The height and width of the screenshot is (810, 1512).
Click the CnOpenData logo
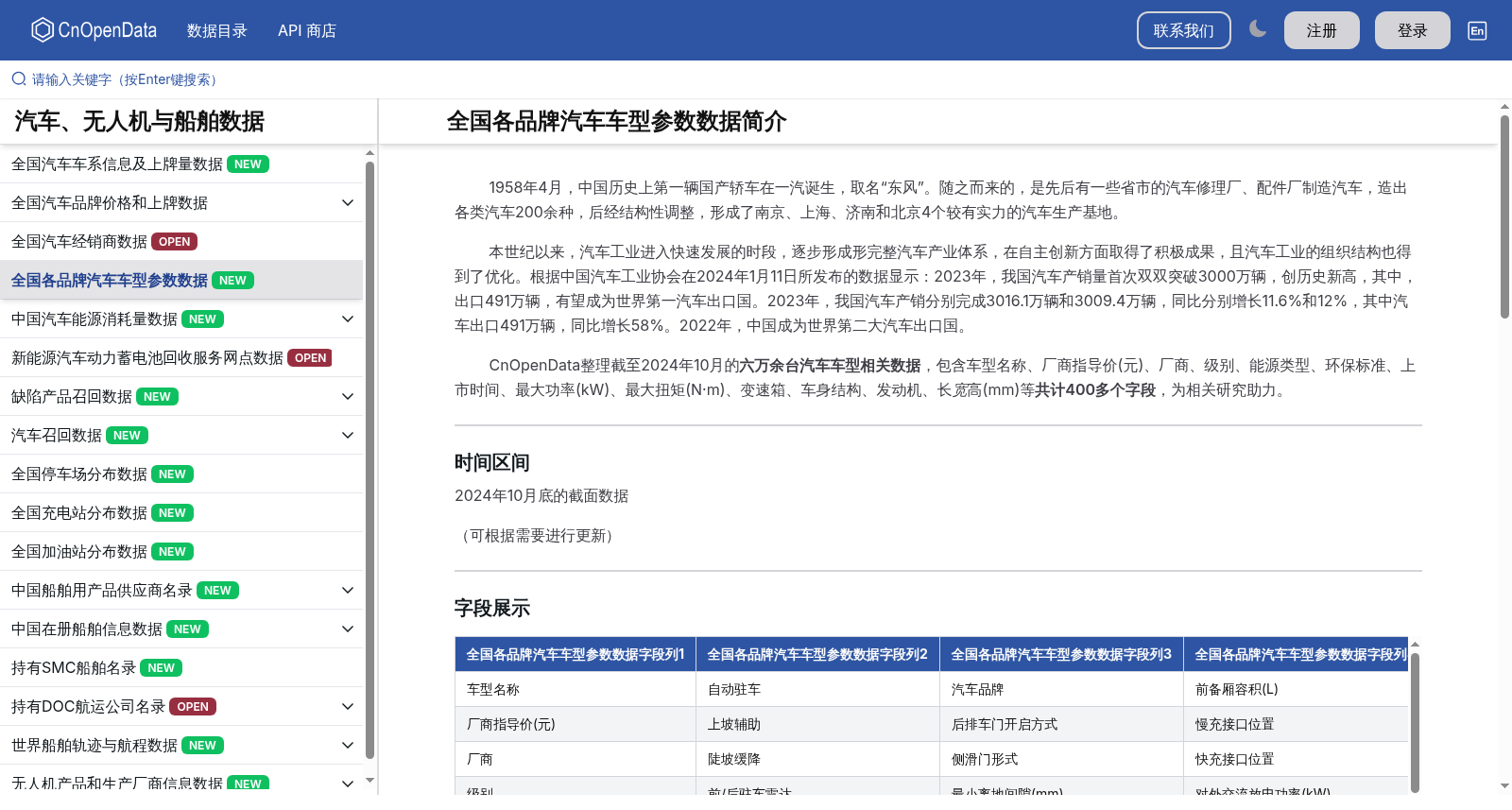tap(94, 30)
